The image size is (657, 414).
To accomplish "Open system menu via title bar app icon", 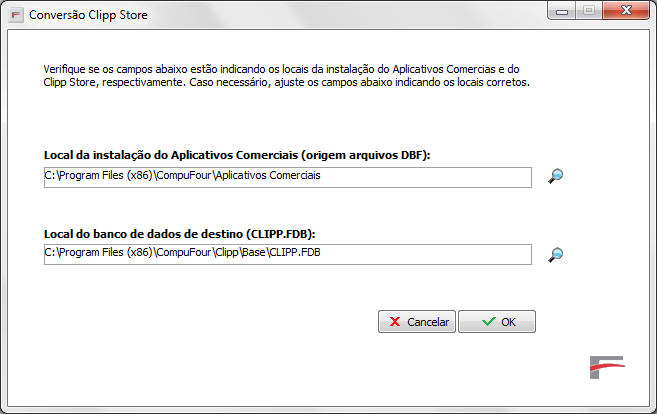I will pos(15,16).
